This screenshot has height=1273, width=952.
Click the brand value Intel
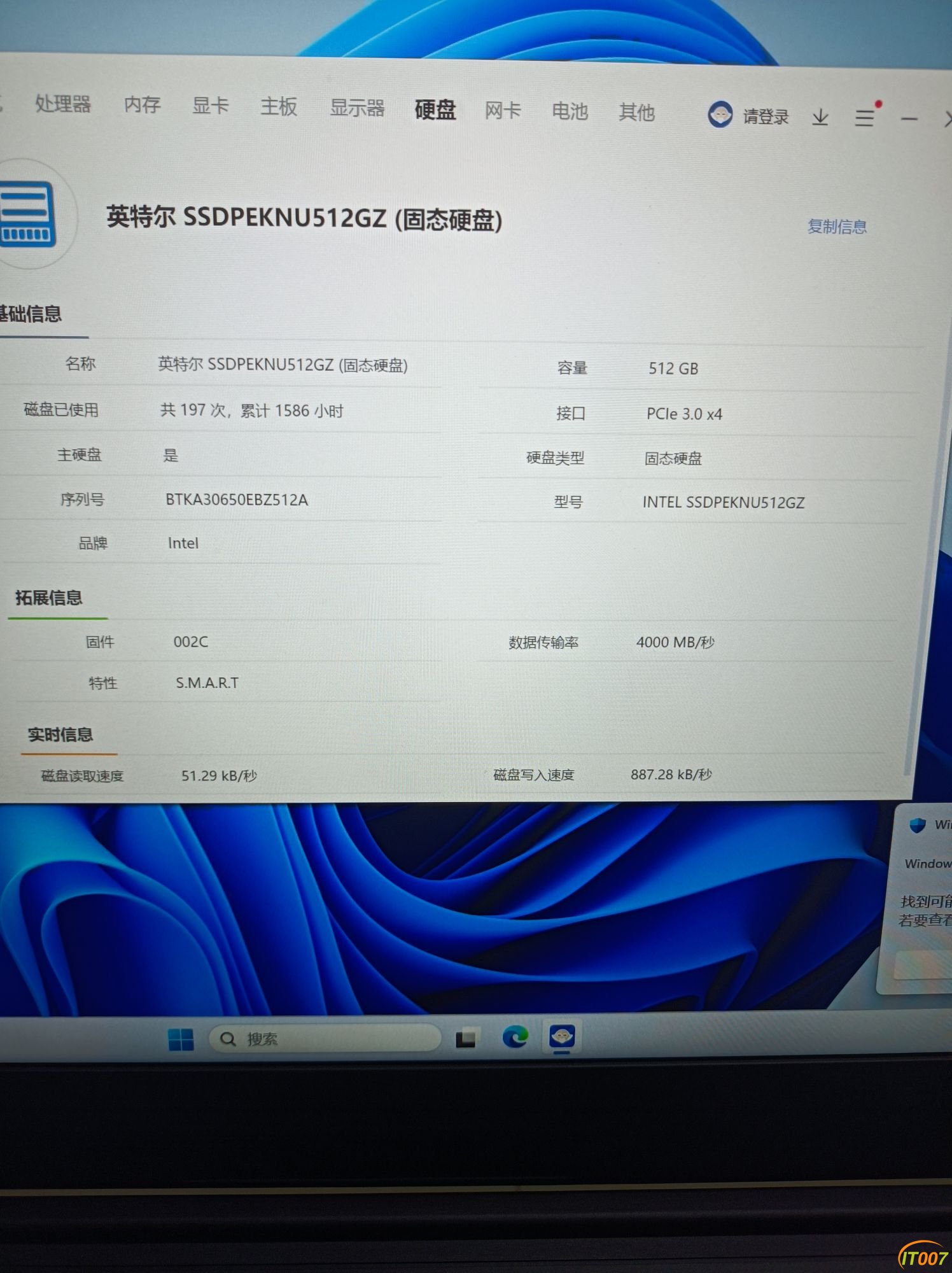(183, 543)
